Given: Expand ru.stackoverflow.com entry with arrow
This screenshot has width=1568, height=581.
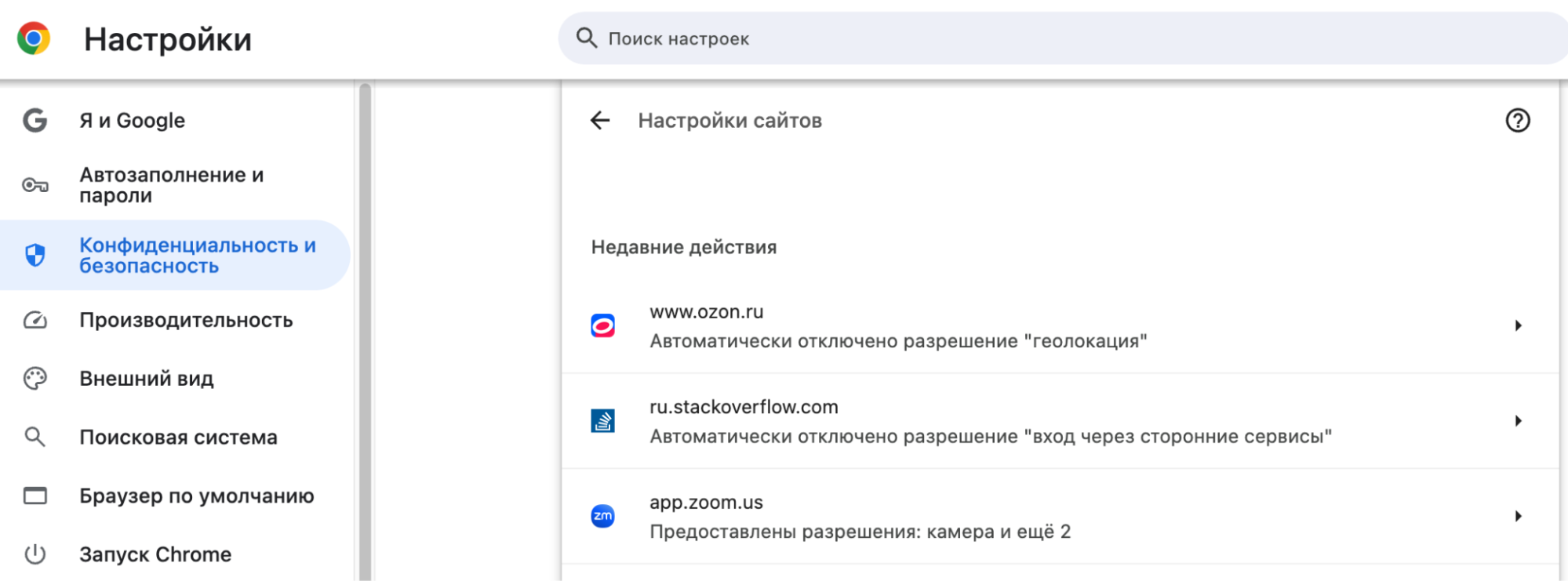Looking at the screenshot, I should 1518,421.
